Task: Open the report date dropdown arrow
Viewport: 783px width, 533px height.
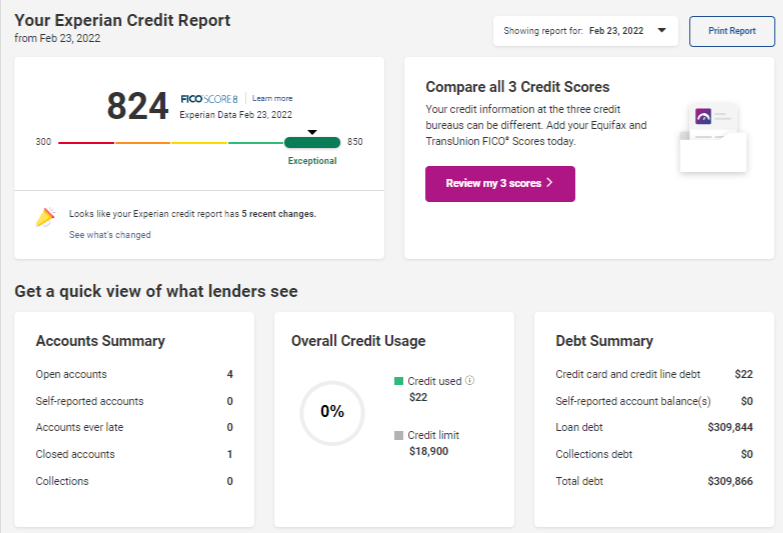Action: pos(662,30)
